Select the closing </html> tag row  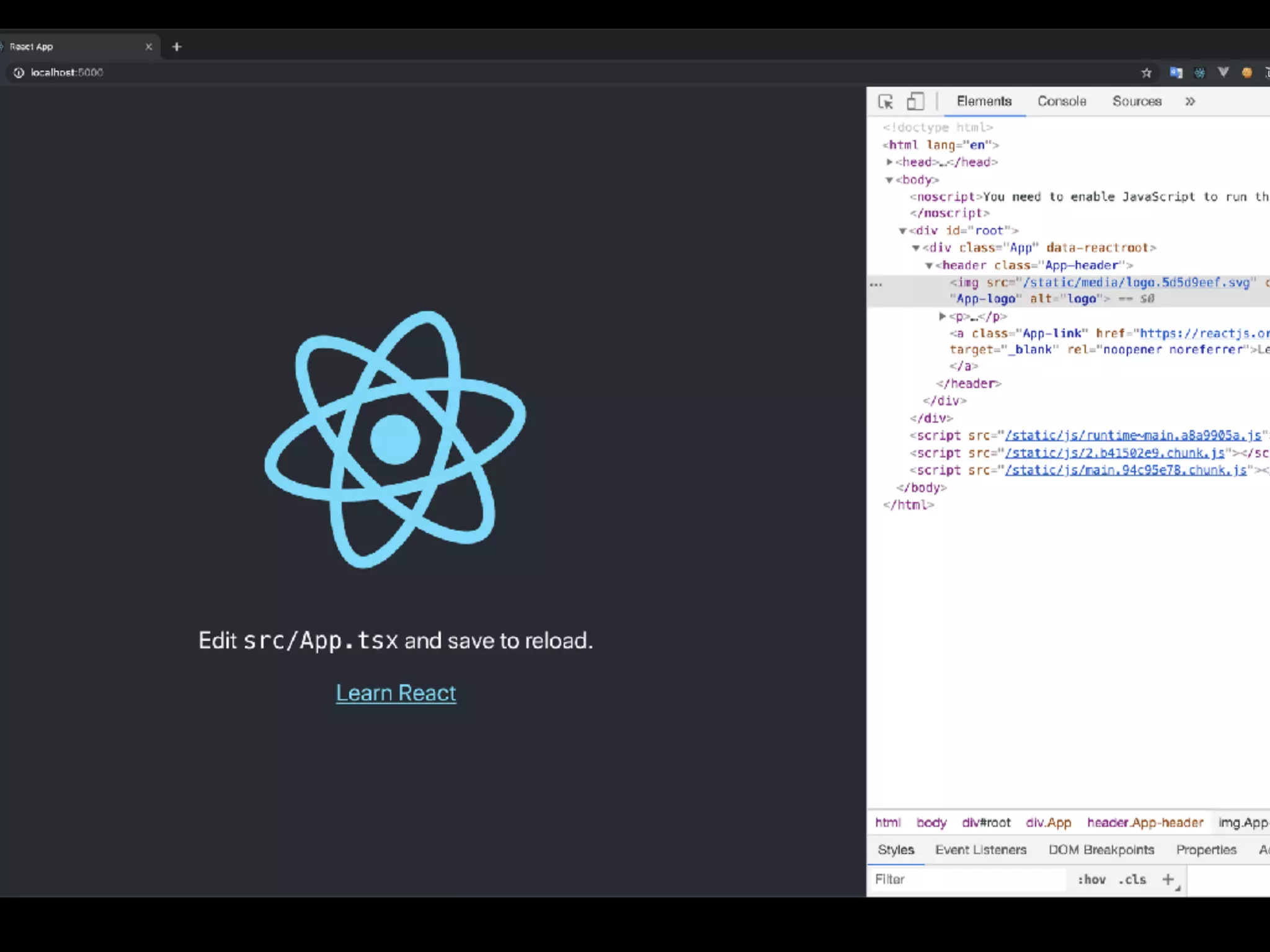[x=908, y=505]
